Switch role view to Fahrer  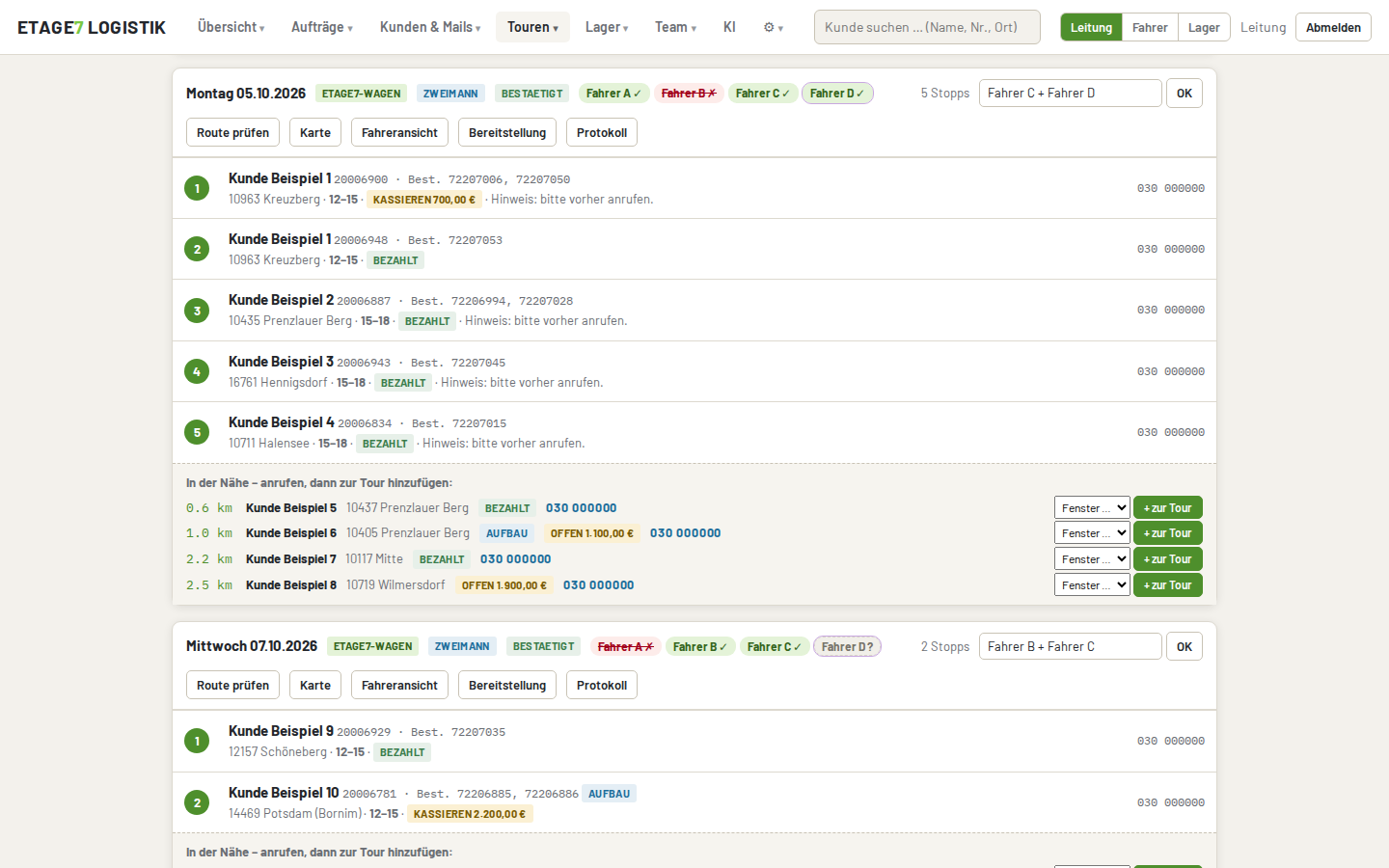coord(1150,27)
